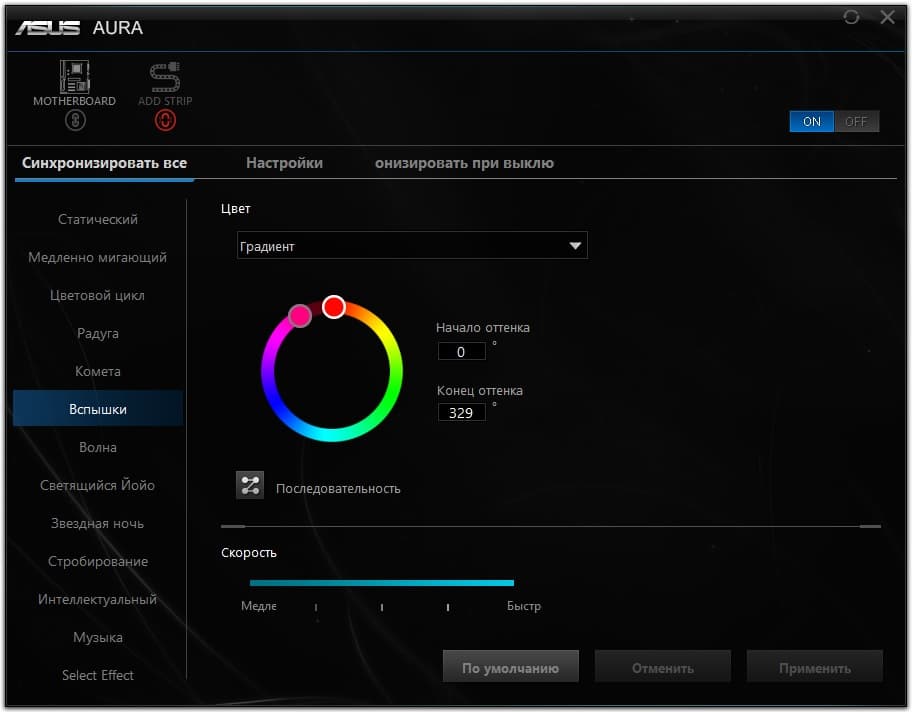Screen dimensions: 912x712
Task: Toggle the Последовательность sequence icon
Action: click(x=250, y=485)
